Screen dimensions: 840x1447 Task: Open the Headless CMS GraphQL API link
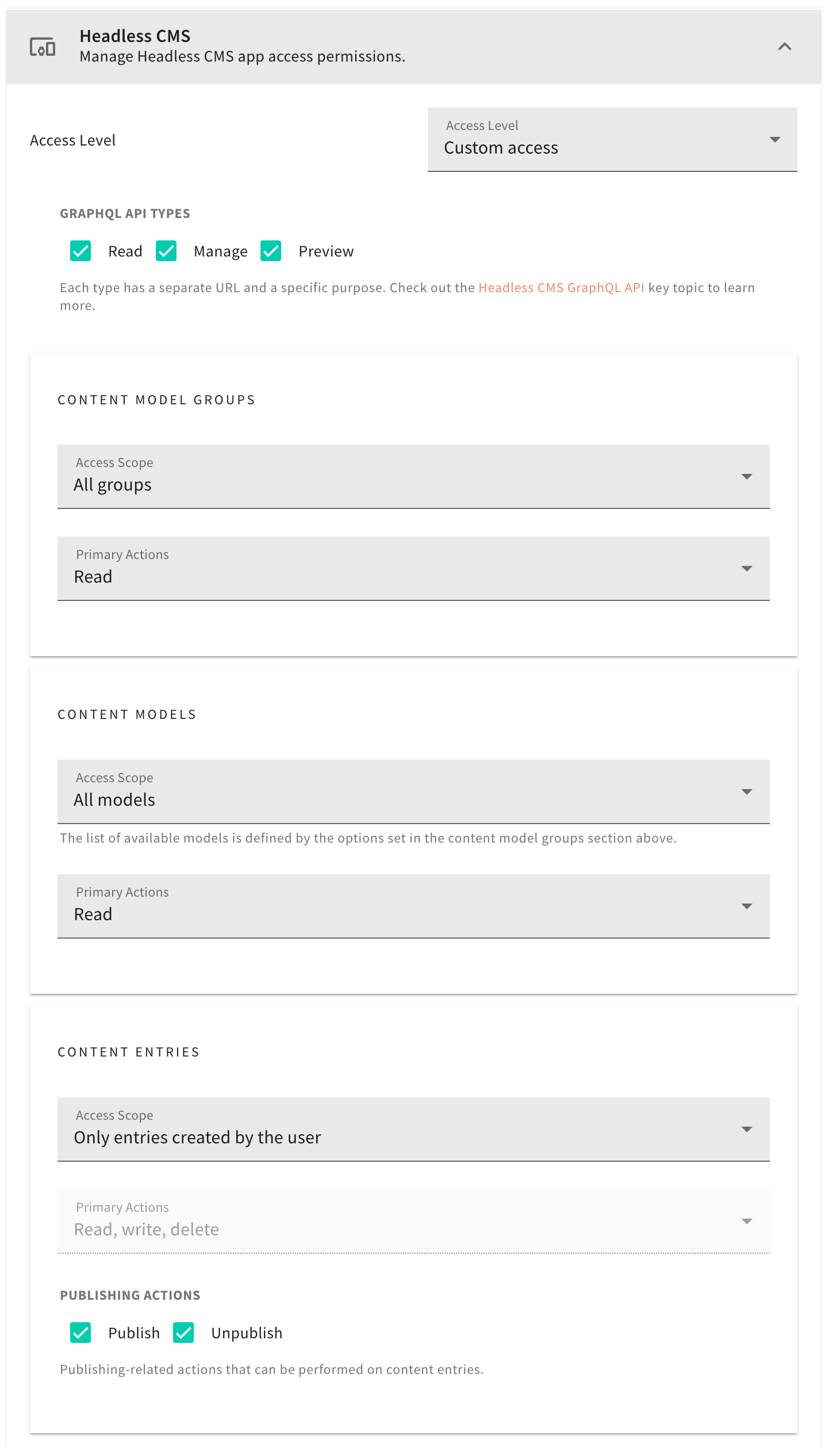point(562,288)
